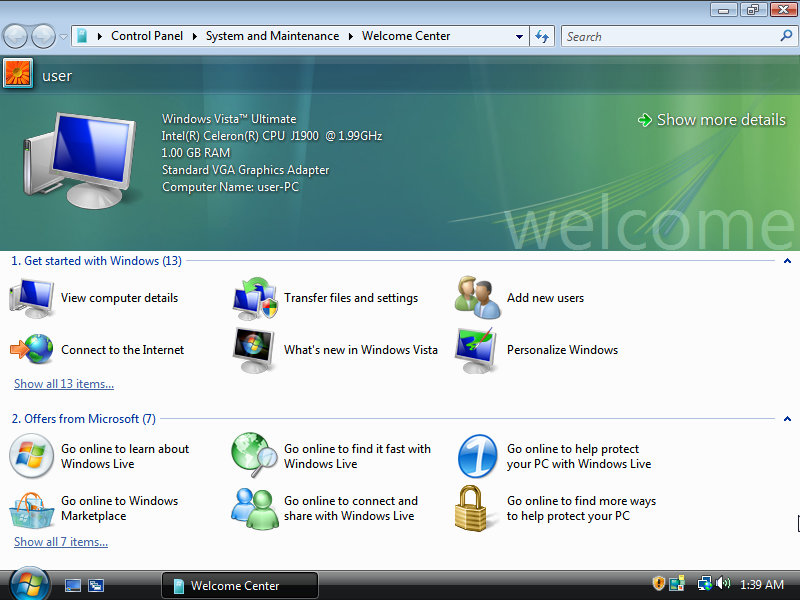Viewport: 800px width, 600px height.
Task: Collapse the Offers from Microsoft section
Action: point(787,419)
